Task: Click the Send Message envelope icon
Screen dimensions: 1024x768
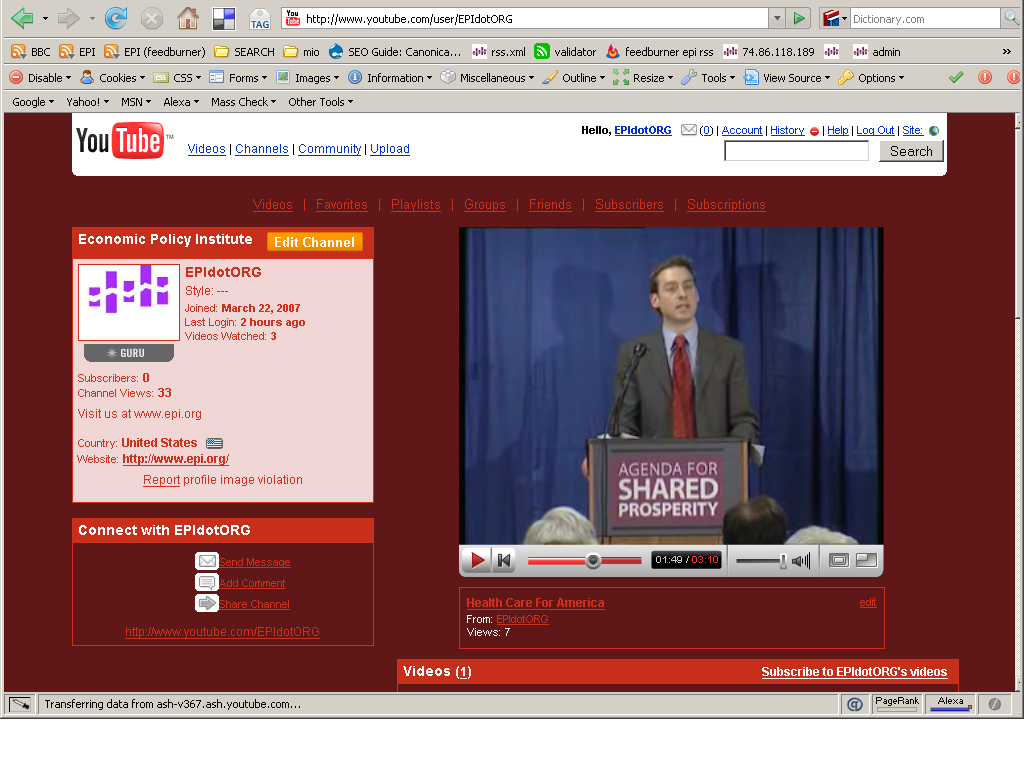Action: 206,561
